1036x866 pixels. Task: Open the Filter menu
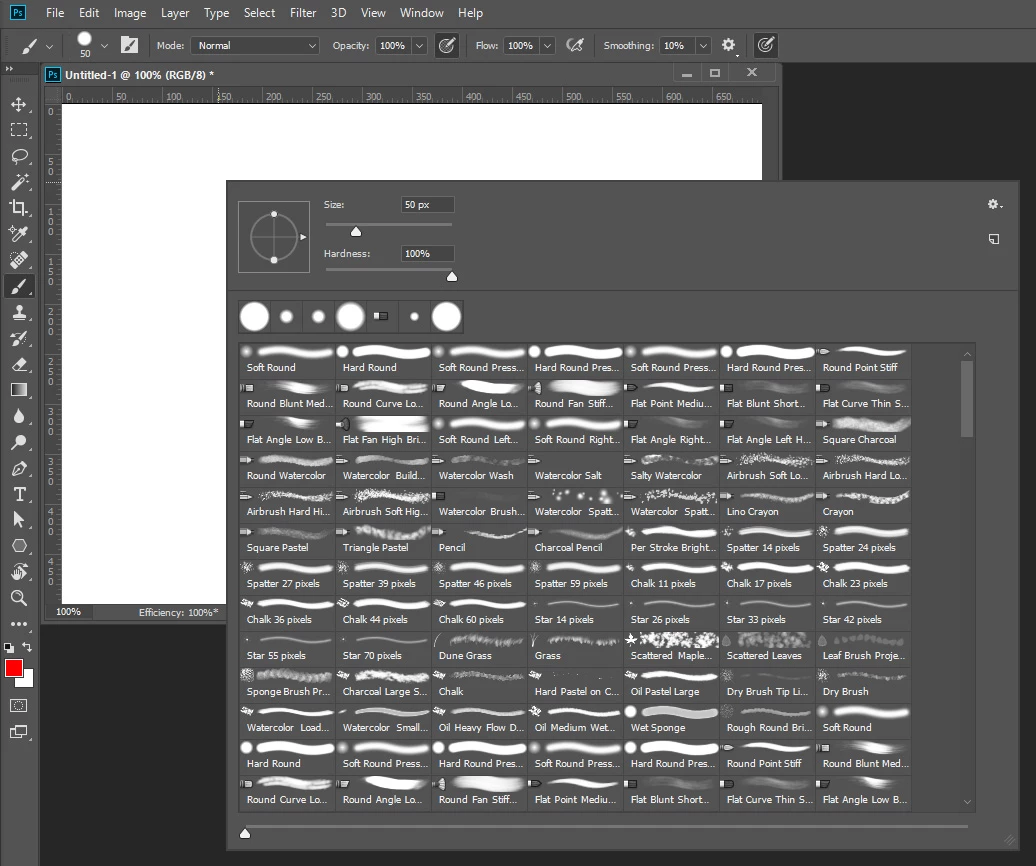click(303, 13)
